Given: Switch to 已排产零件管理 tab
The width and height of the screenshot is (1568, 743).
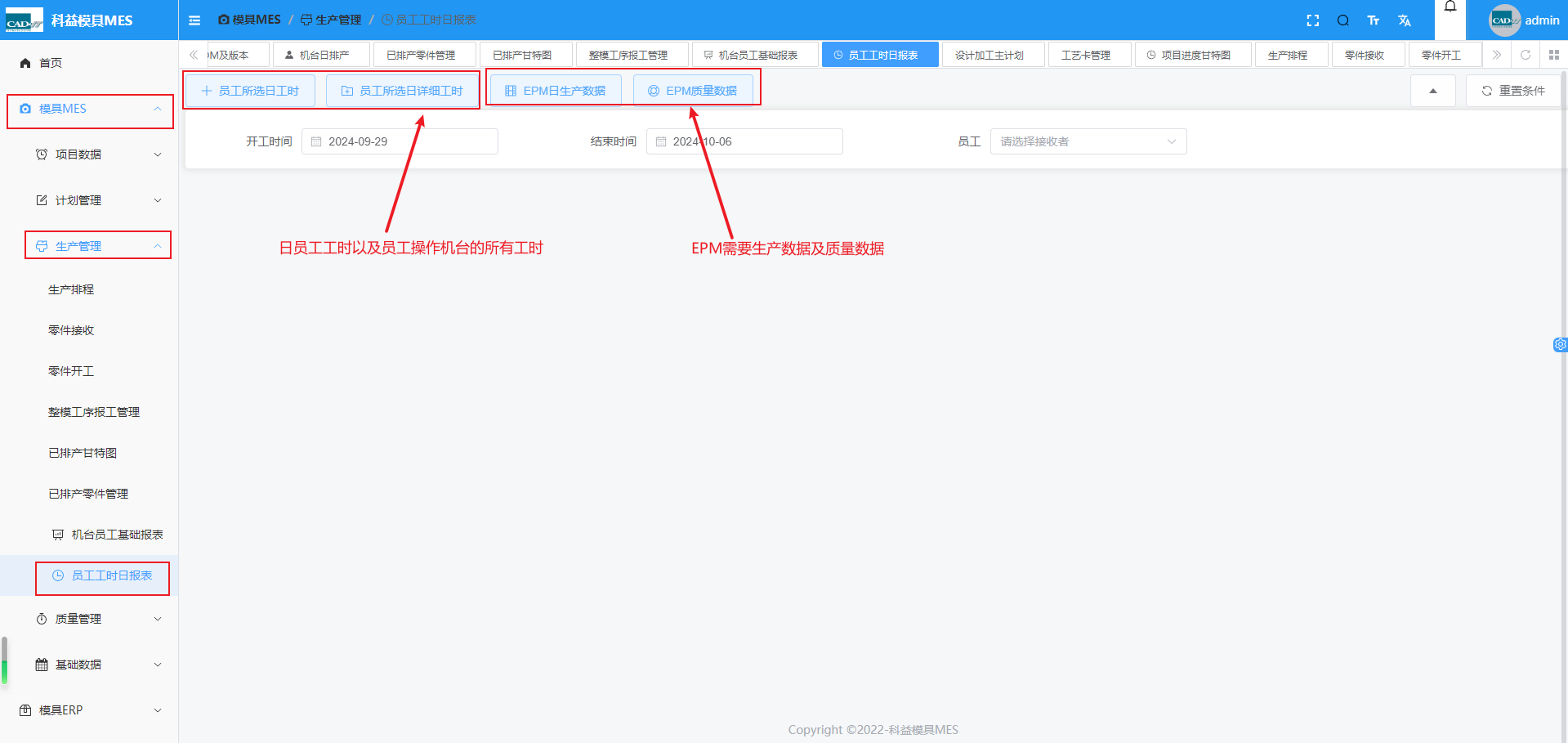Looking at the screenshot, I should (x=423, y=55).
